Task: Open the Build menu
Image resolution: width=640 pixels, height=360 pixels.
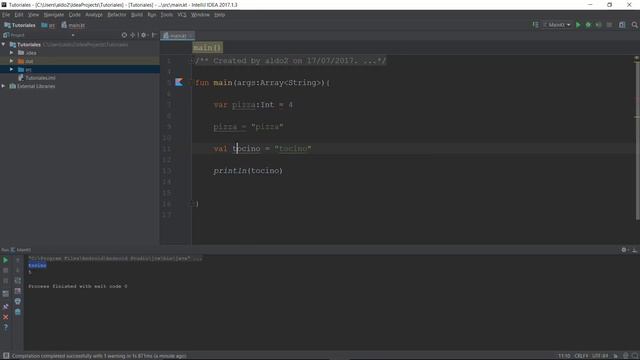Action: (x=137, y=15)
